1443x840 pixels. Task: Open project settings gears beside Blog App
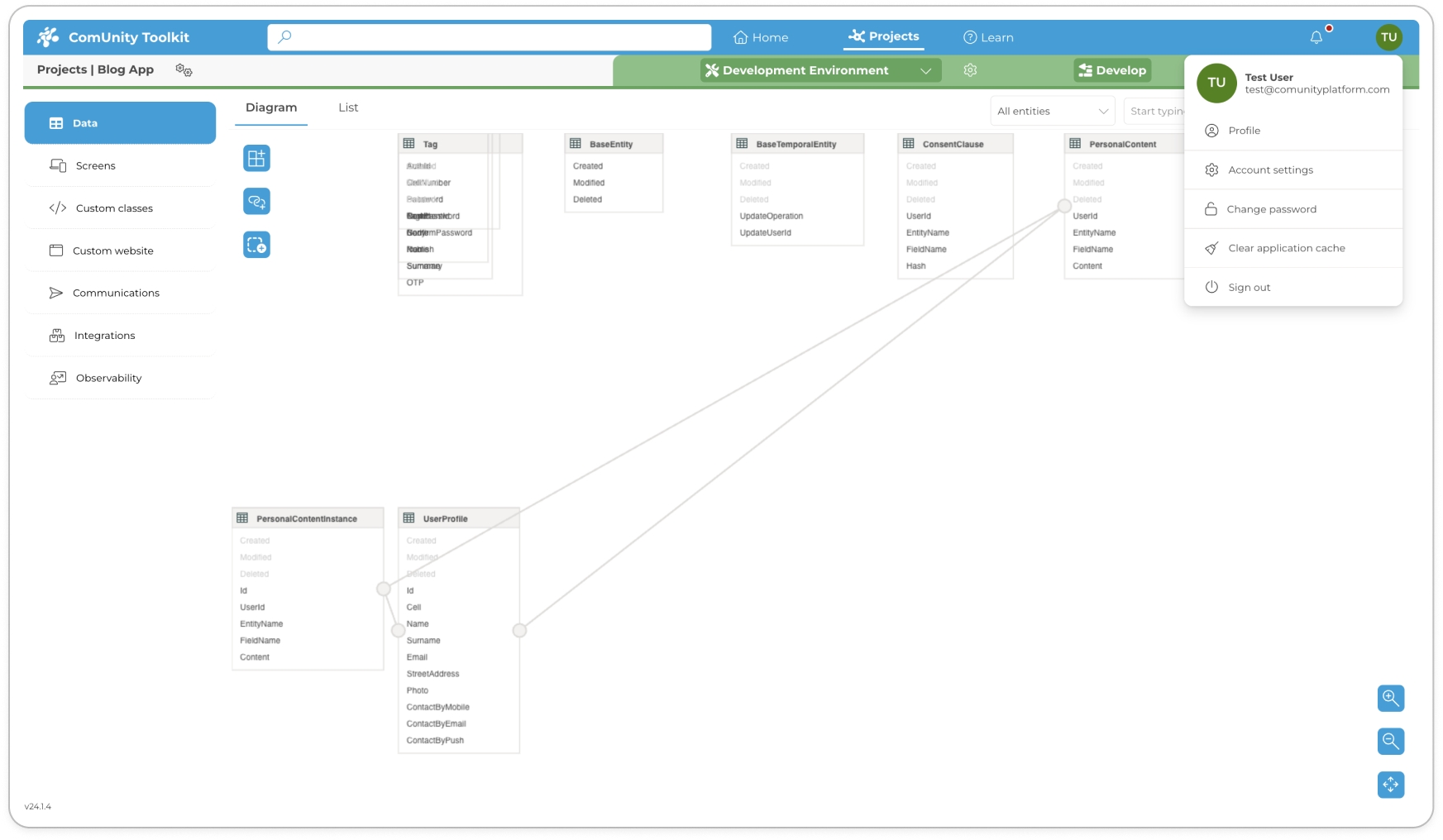click(184, 70)
